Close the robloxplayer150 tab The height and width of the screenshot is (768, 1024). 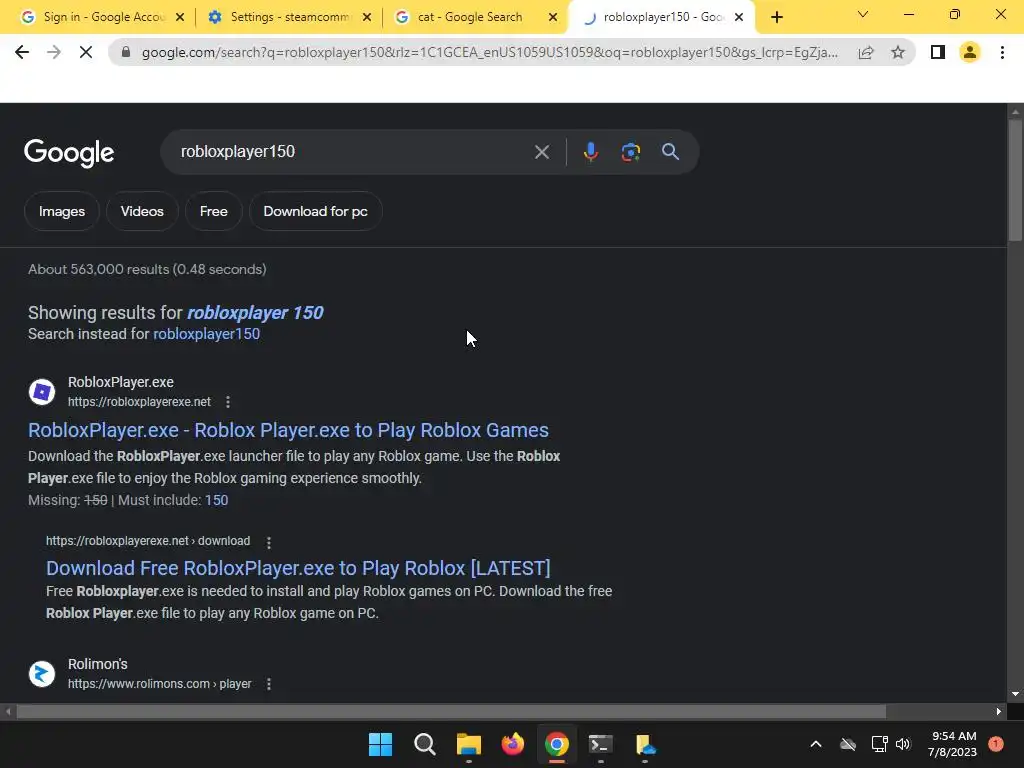click(739, 17)
